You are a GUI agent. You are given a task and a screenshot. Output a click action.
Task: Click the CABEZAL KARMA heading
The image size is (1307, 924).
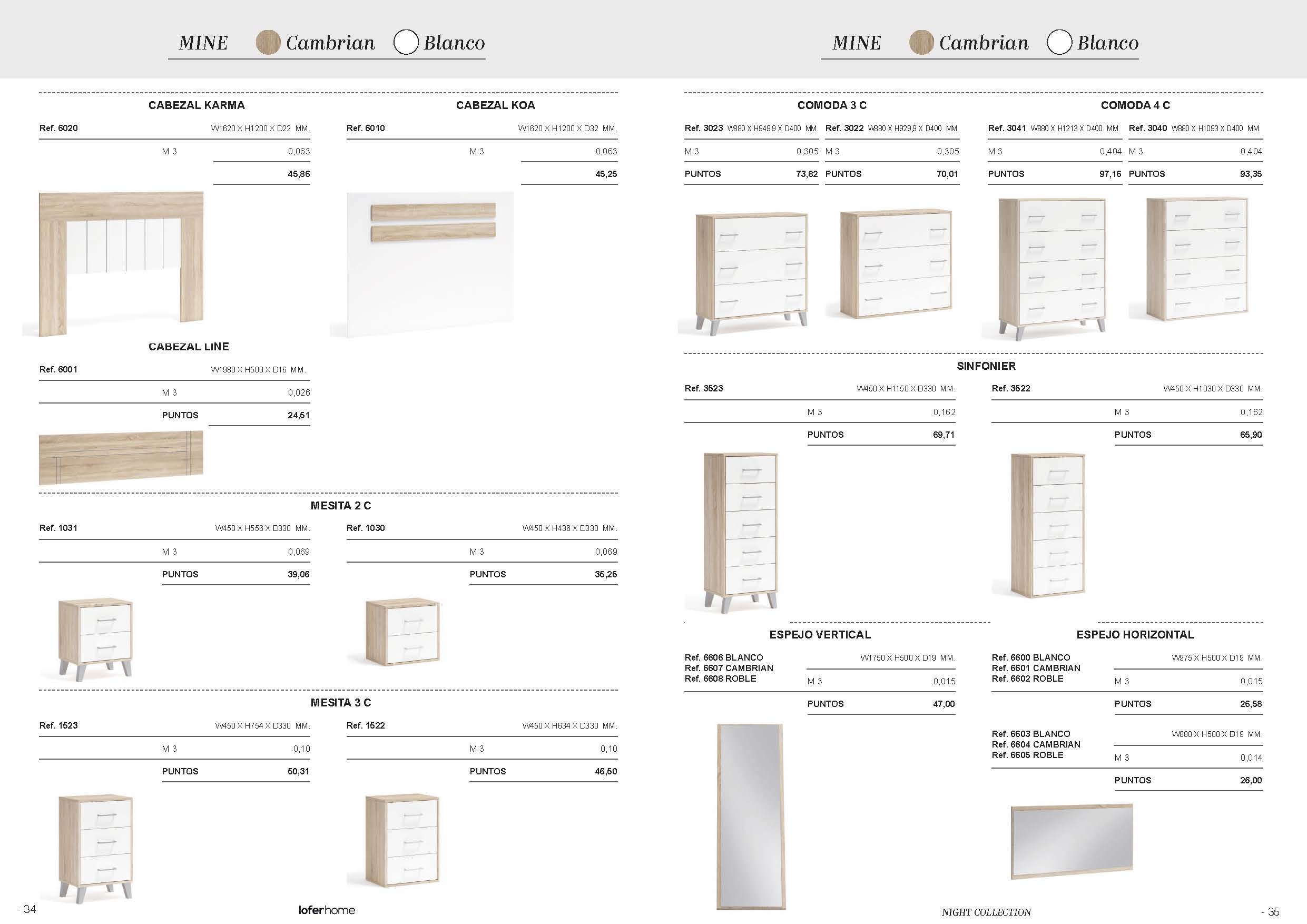coord(196,105)
